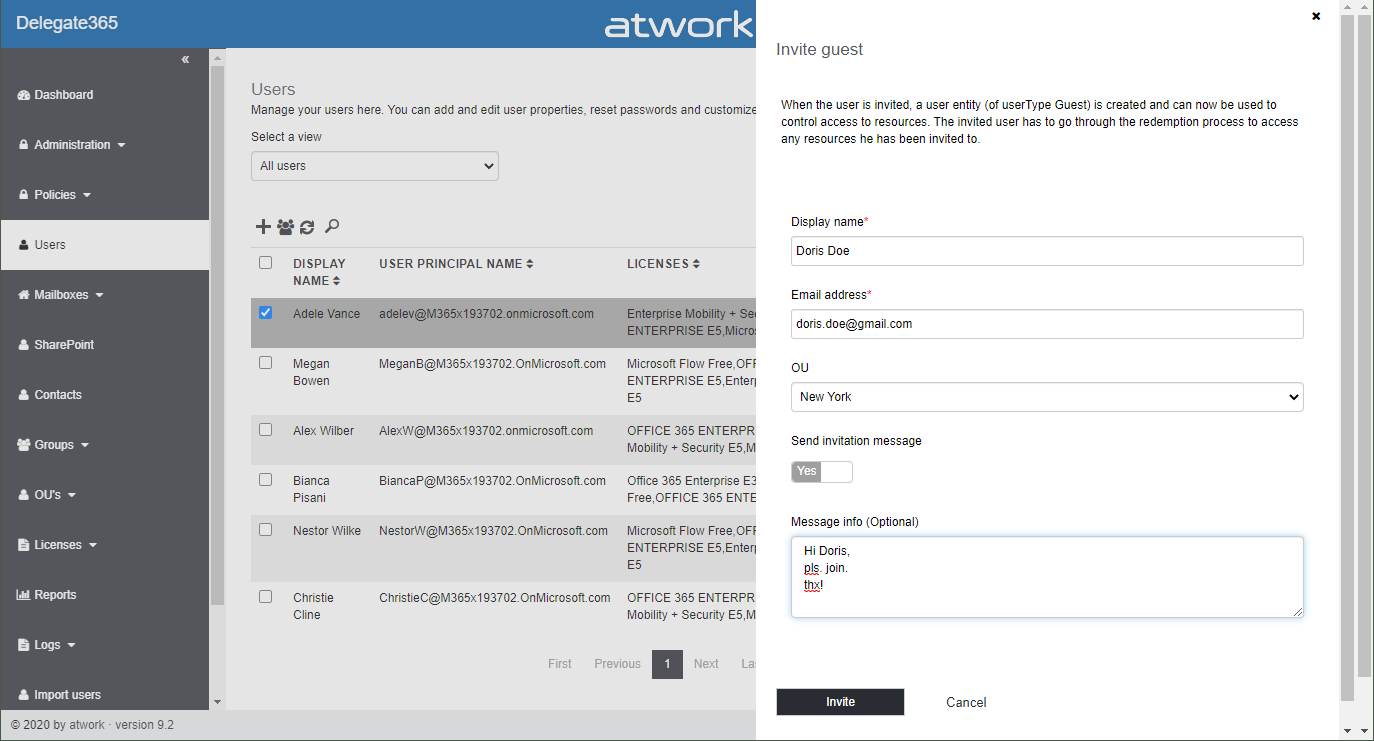
Task: Click the sidebar vertical scrollbar
Action: pos(217,335)
